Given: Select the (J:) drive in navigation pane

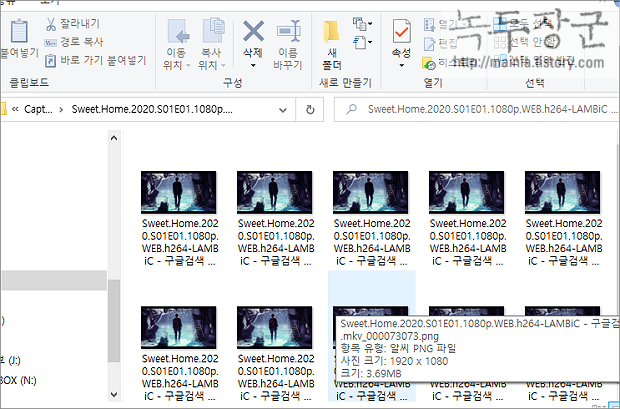Looking at the screenshot, I should [x=11, y=360].
